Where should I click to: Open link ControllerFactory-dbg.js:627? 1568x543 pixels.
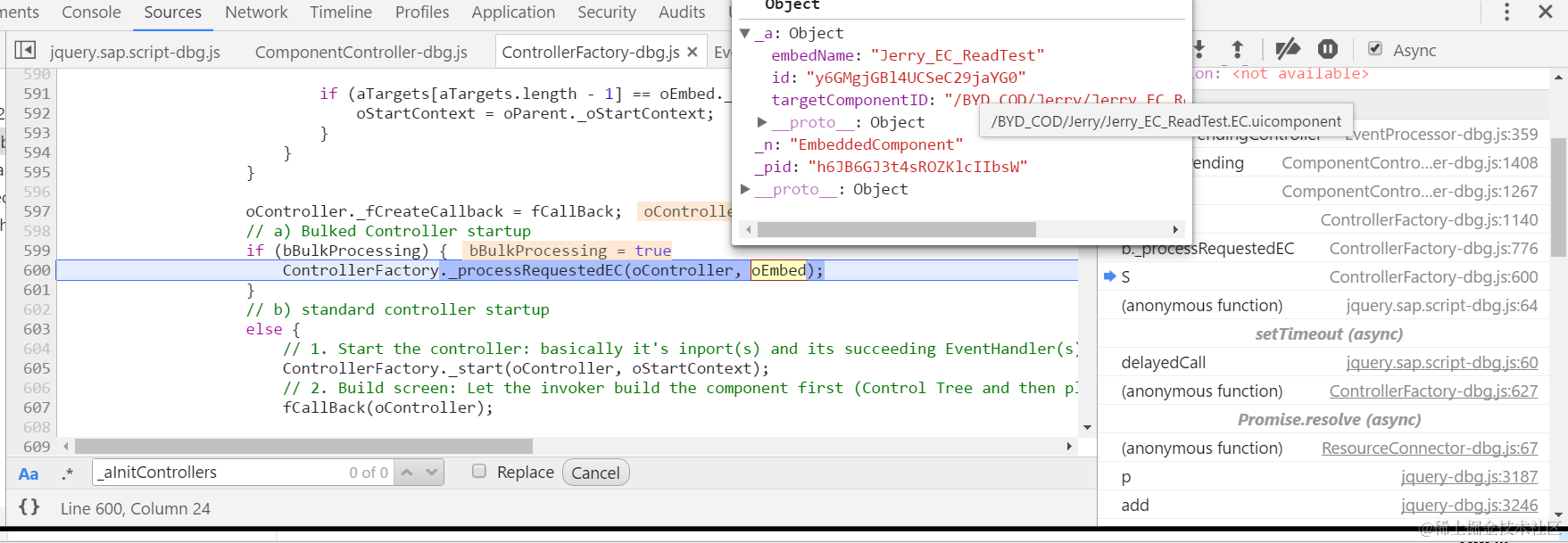[x=1433, y=391]
